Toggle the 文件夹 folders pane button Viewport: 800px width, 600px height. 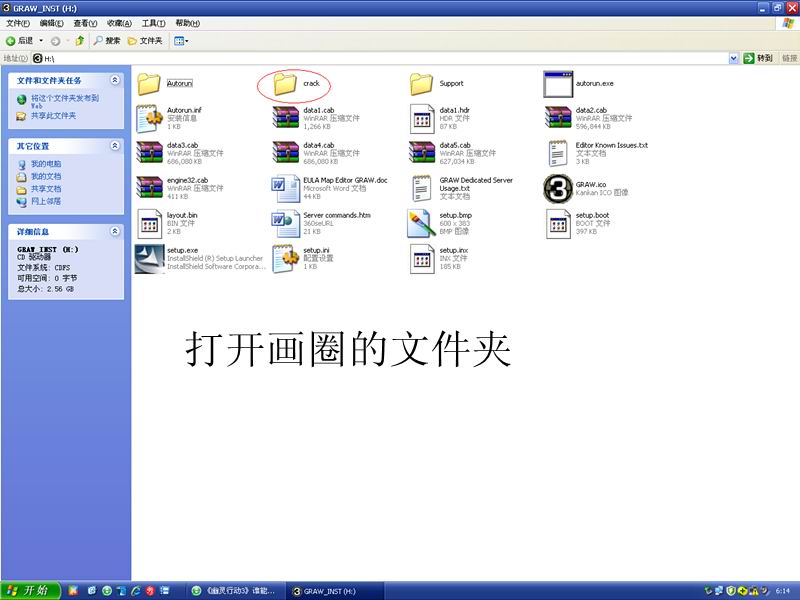pos(145,41)
